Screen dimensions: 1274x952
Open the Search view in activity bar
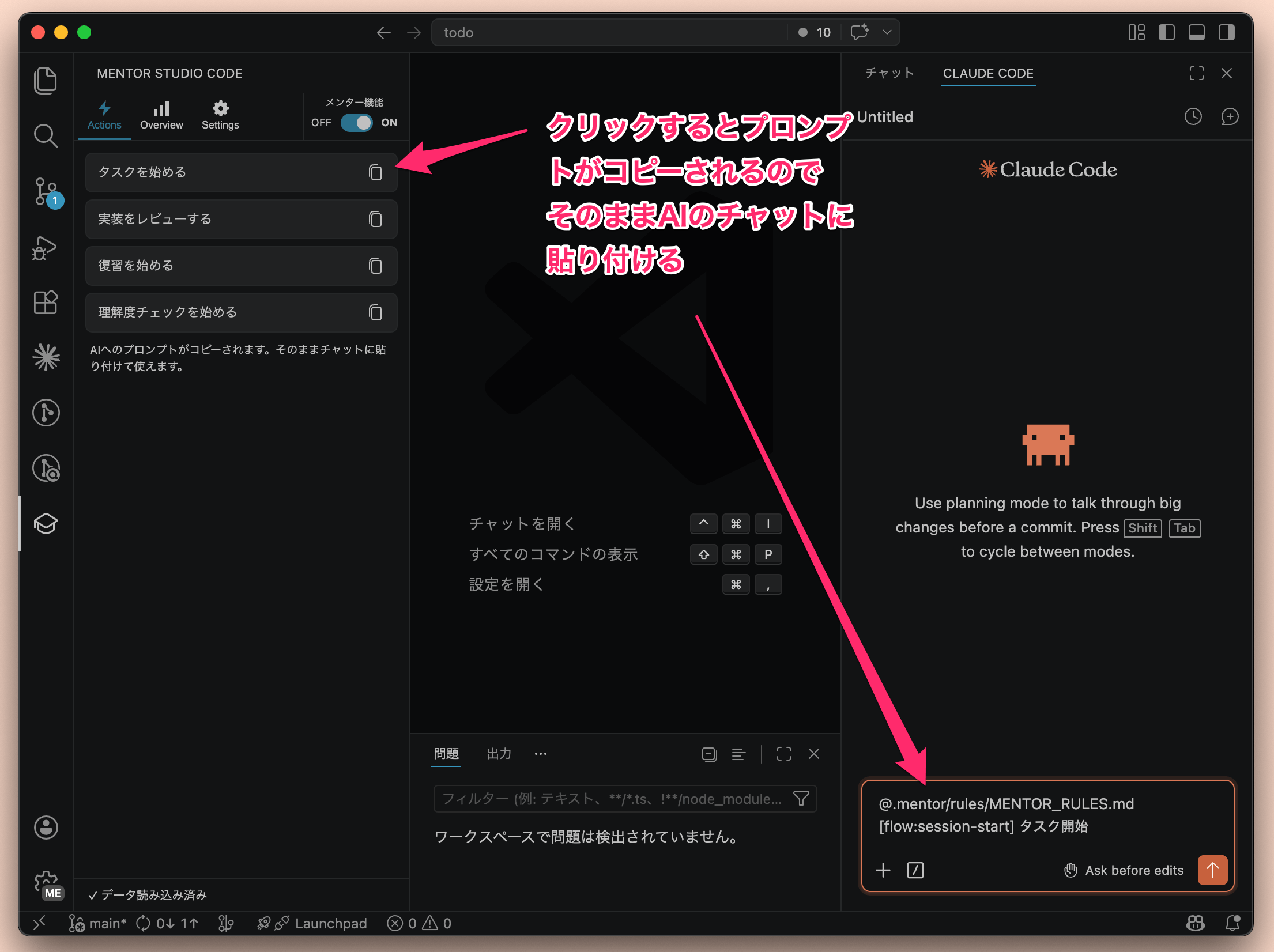pos(46,135)
